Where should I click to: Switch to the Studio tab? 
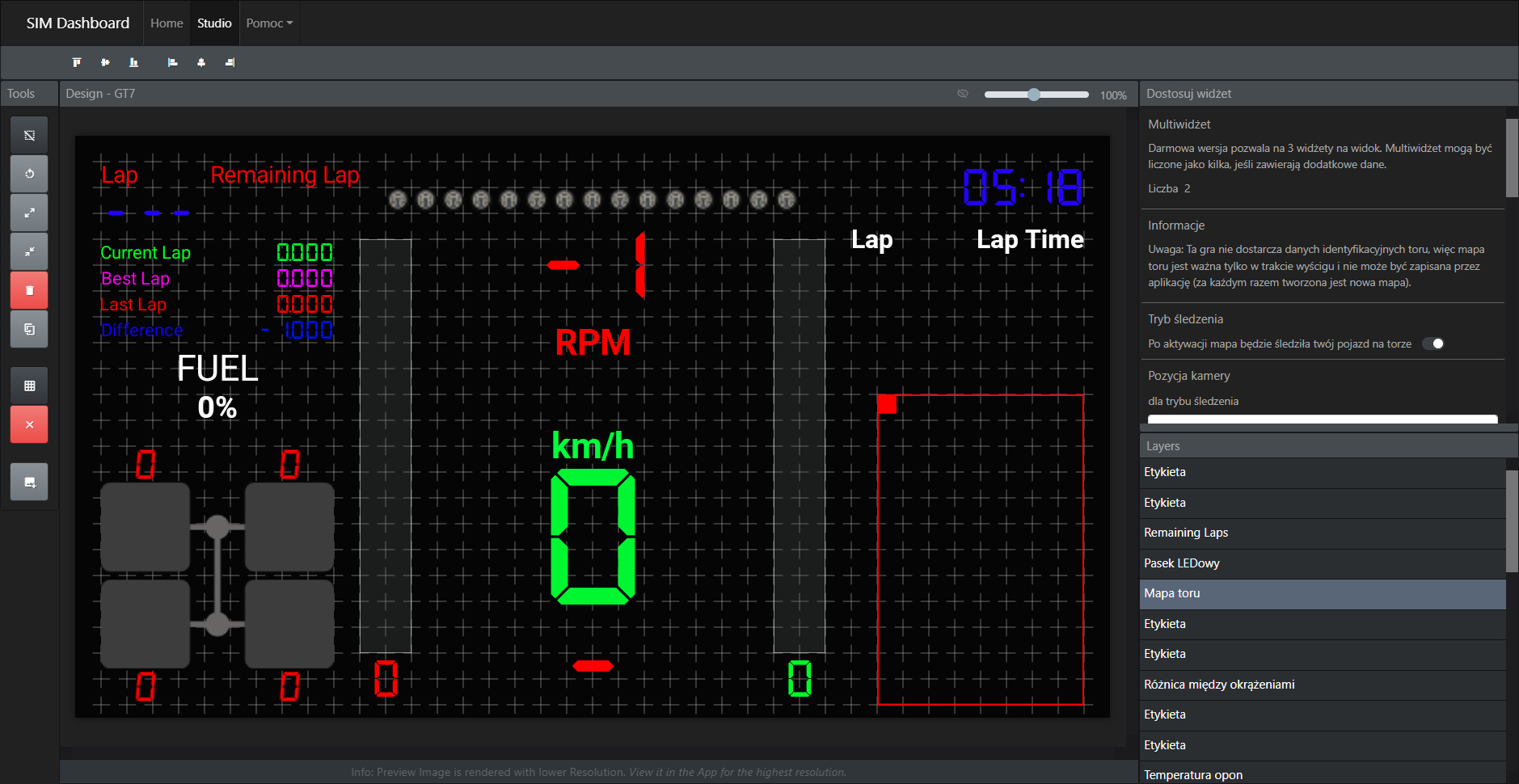tap(214, 23)
